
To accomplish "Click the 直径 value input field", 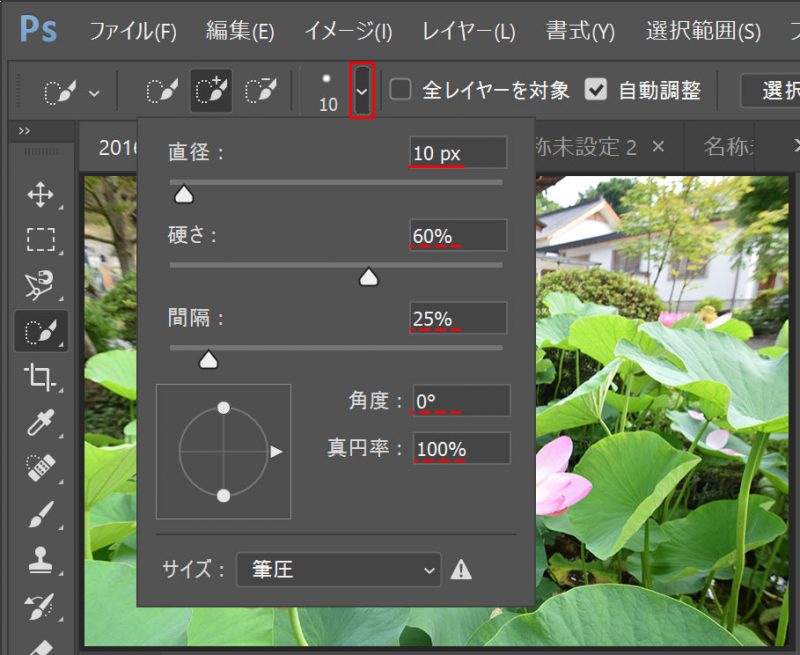I will (460, 152).
